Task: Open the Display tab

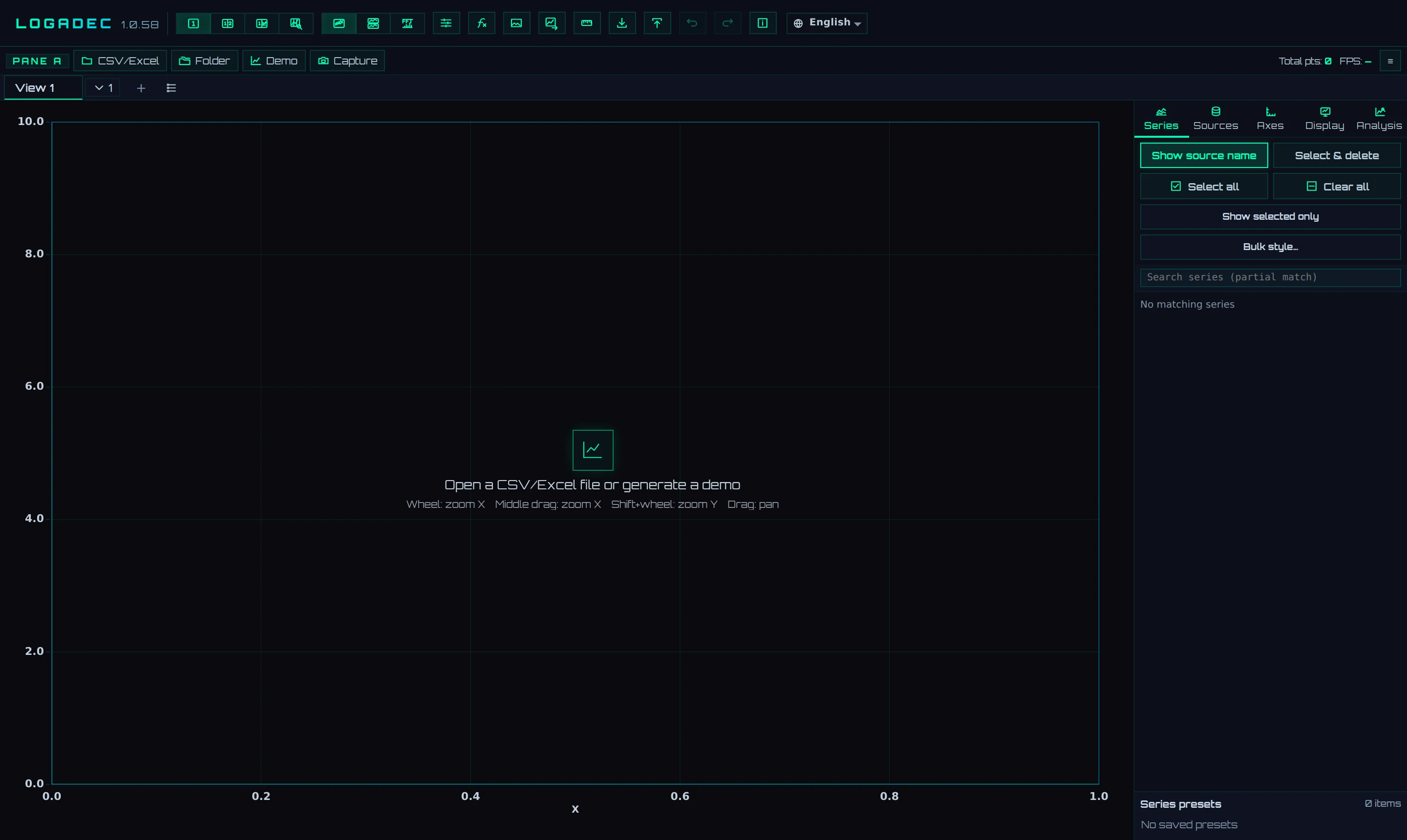Action: click(x=1324, y=119)
